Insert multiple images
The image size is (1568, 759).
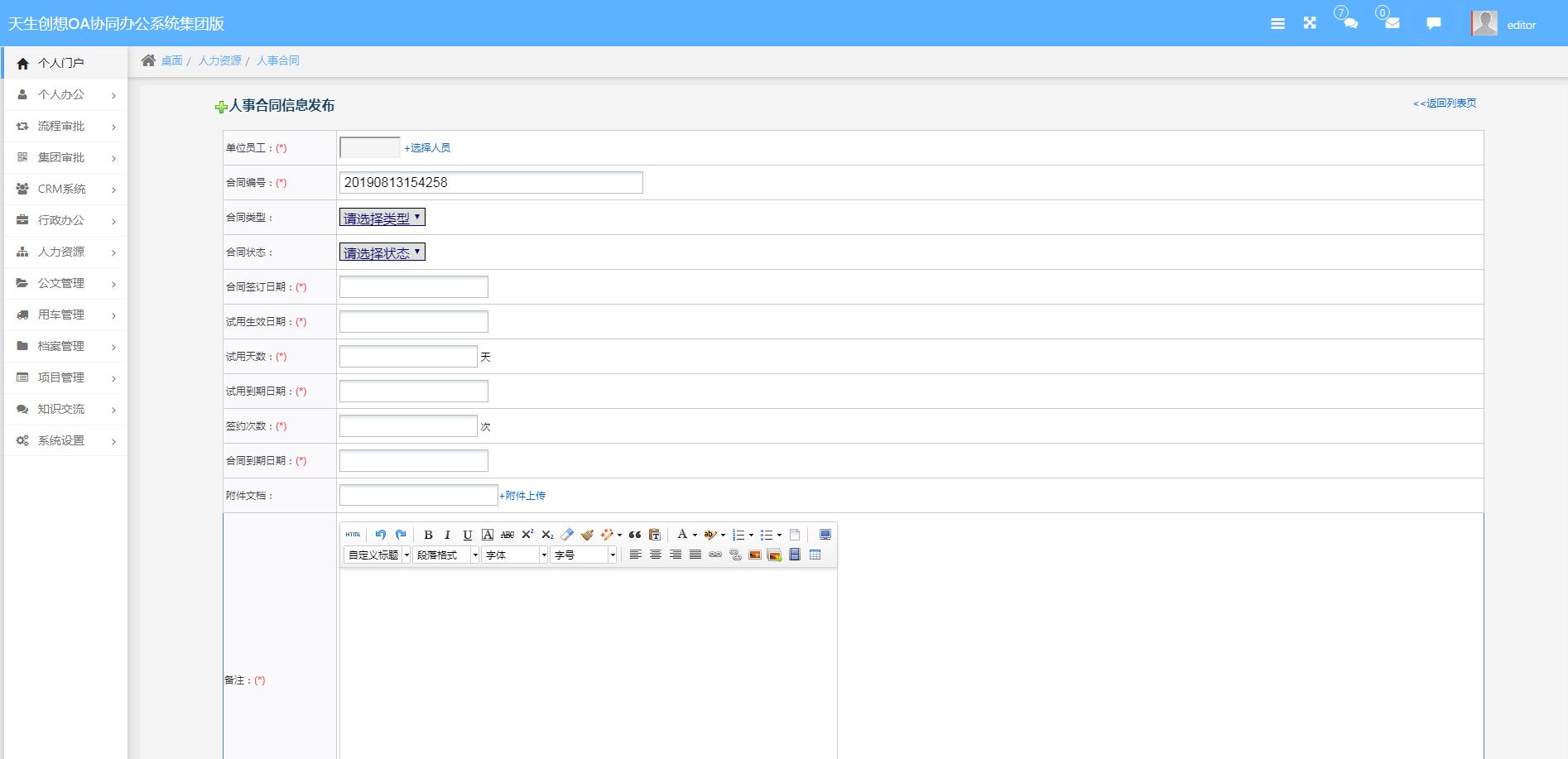tap(775, 555)
